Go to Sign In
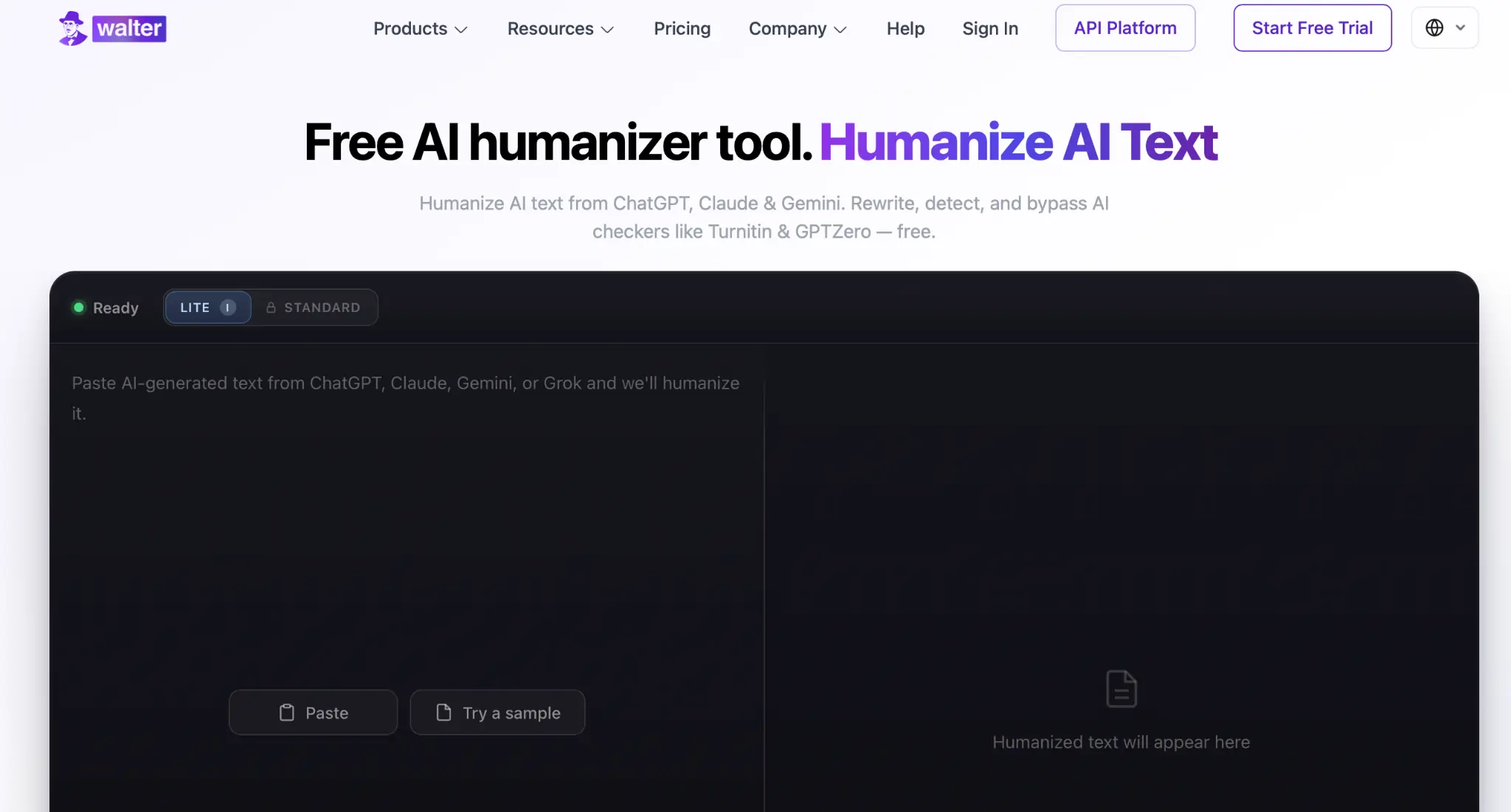 pyautogui.click(x=990, y=29)
